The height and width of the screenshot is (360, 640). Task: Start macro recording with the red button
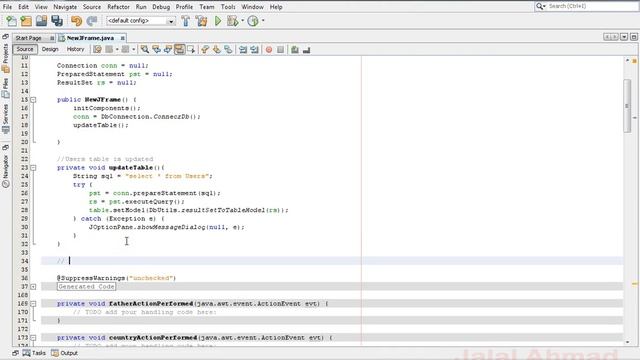(x=269, y=49)
